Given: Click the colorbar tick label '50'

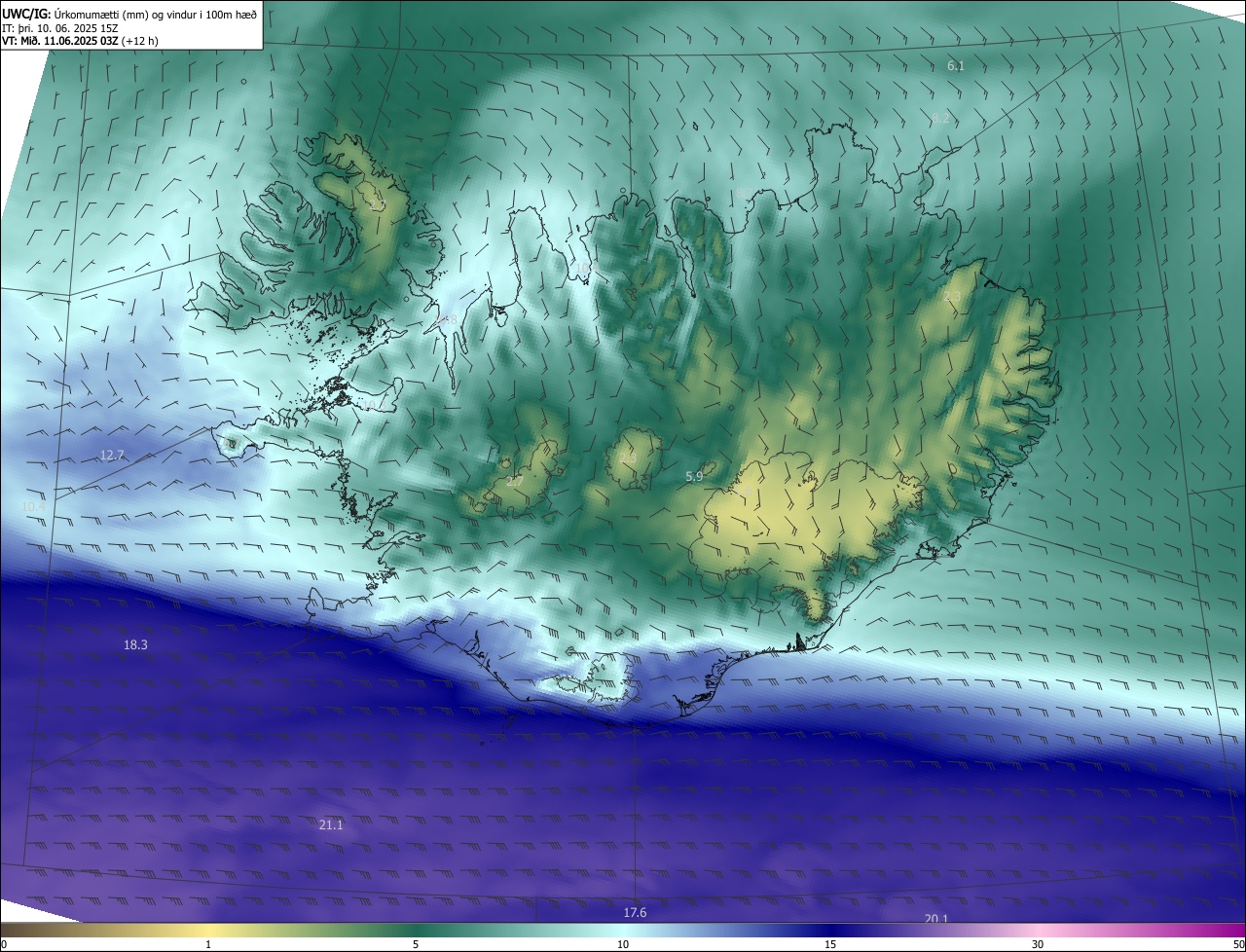Looking at the screenshot, I should [1238, 945].
